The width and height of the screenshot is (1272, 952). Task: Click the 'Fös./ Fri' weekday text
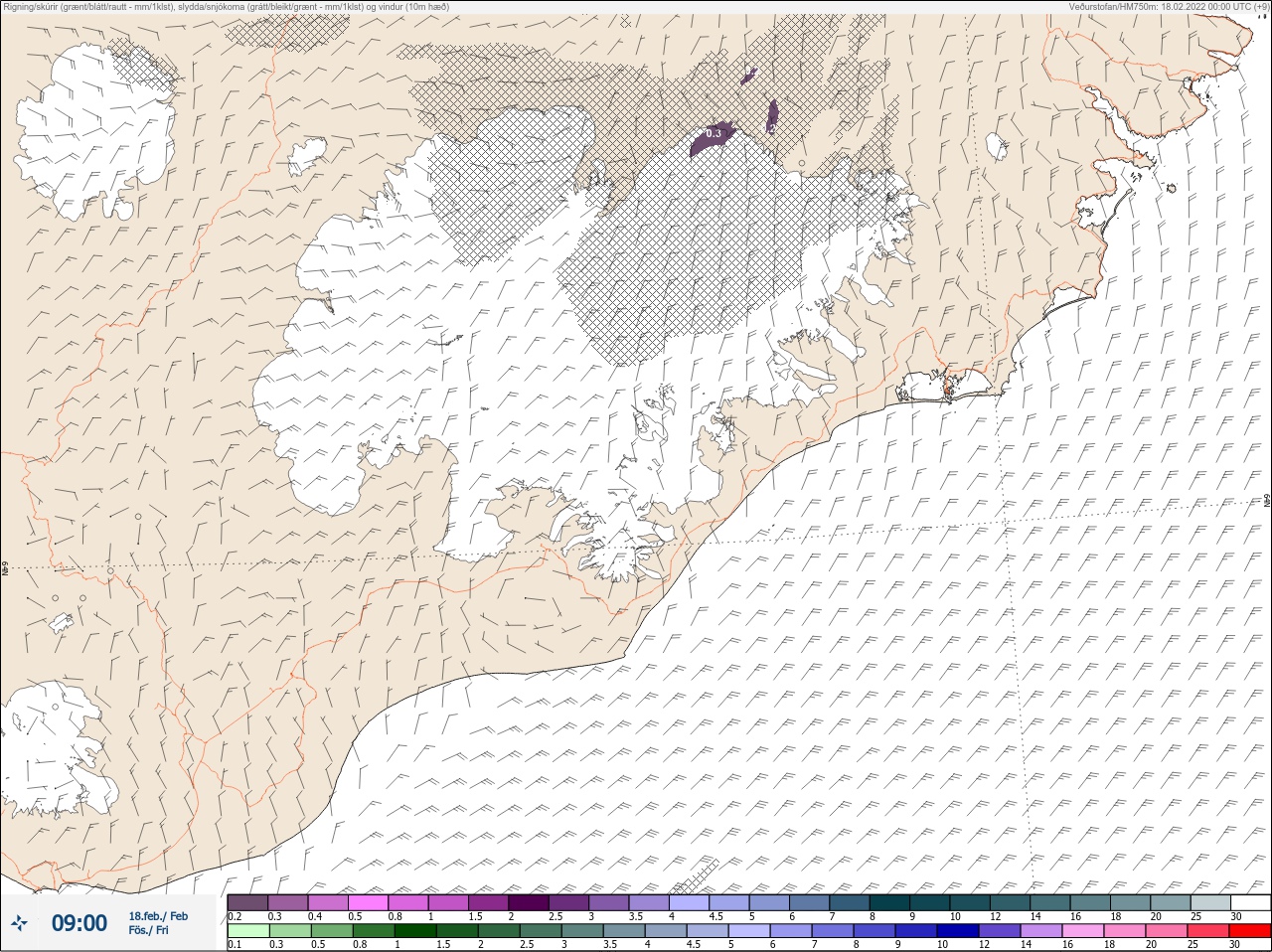[x=148, y=930]
